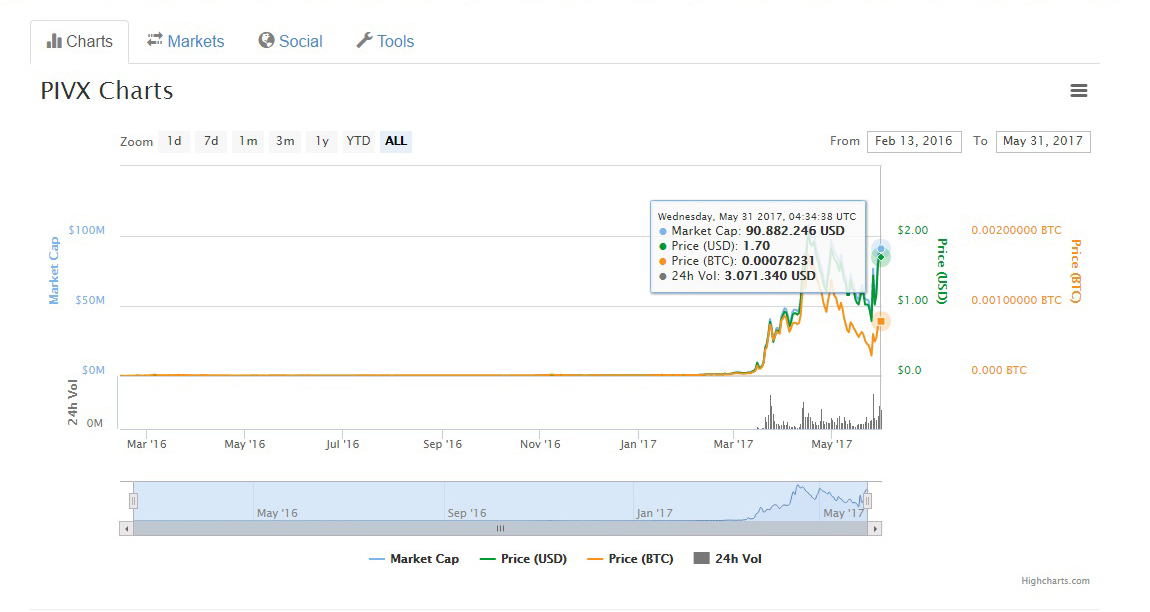Click the 0.00200000 BTC axis label
The height and width of the screenshot is (612, 1150).
coord(1017,230)
